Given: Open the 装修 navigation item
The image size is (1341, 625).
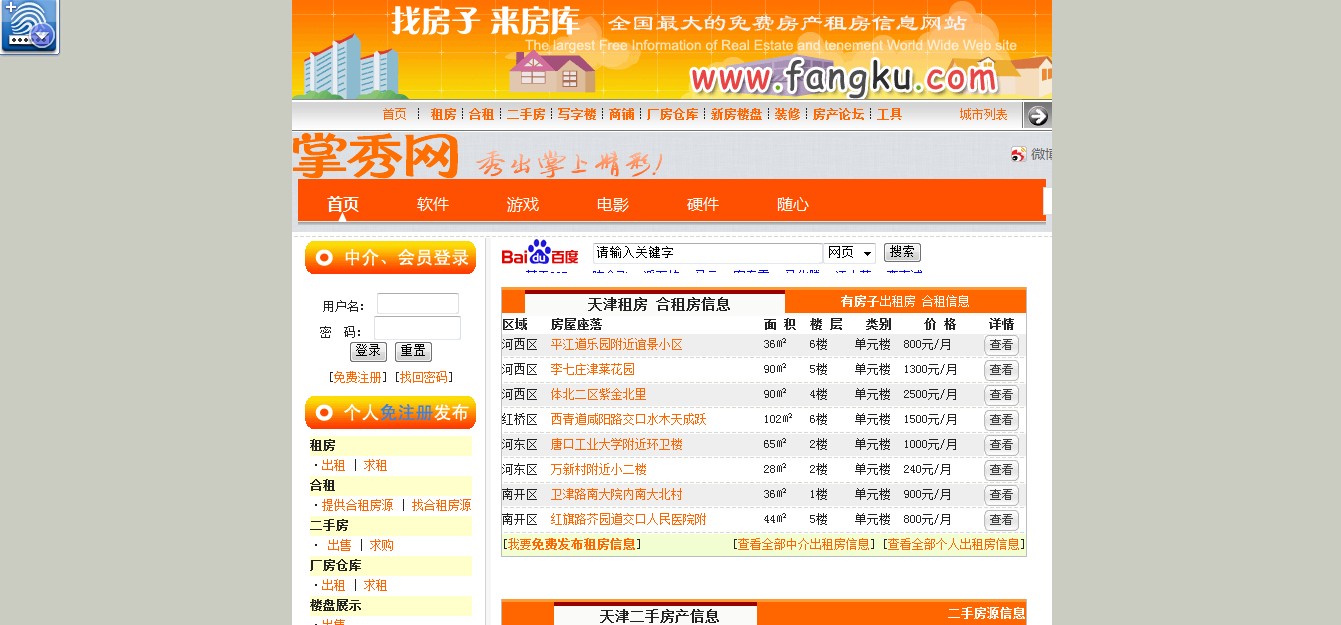Looking at the screenshot, I should click(787, 114).
